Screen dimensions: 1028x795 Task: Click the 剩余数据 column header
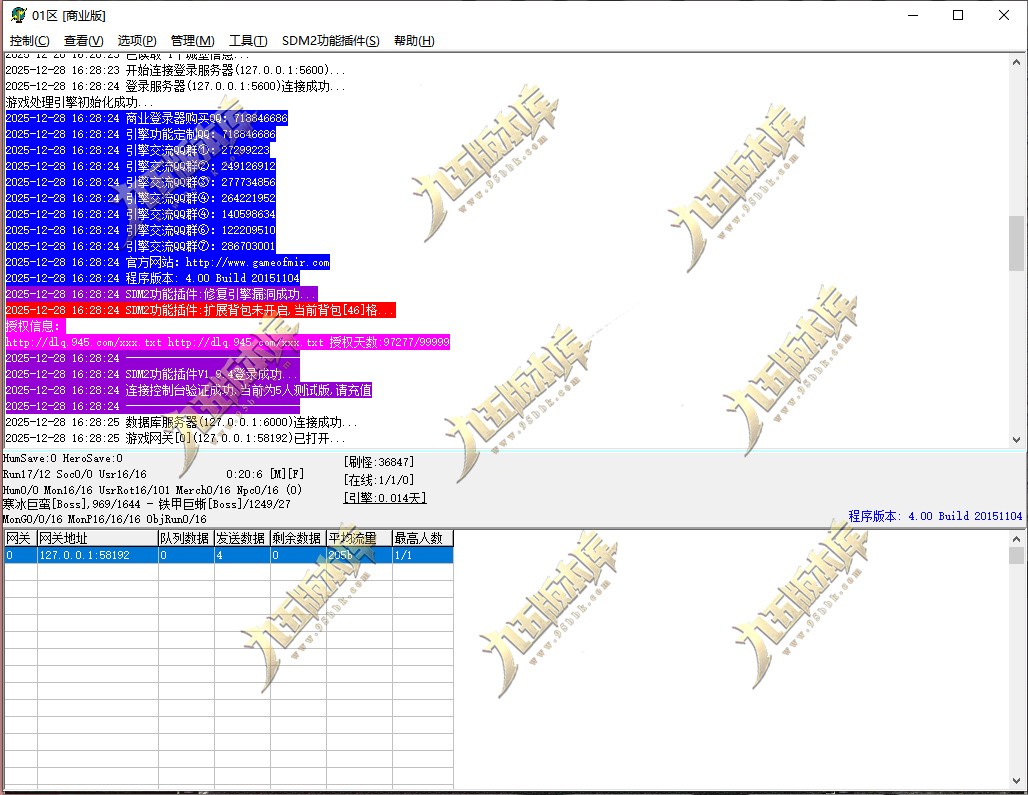[298, 538]
